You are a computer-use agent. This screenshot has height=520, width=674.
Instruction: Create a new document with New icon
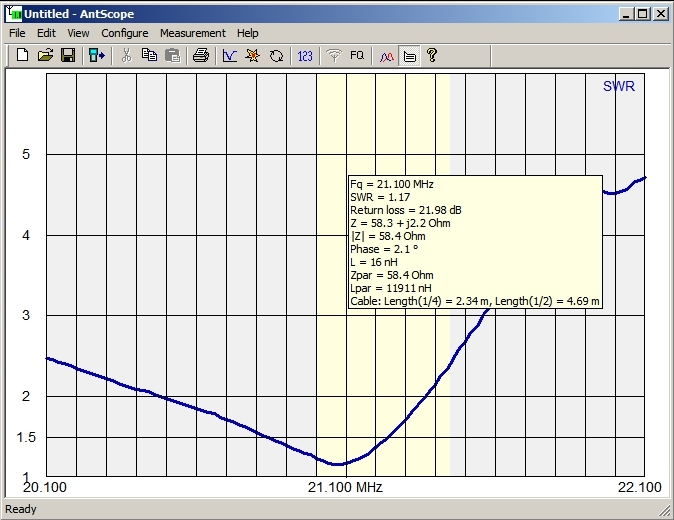click(x=22, y=55)
